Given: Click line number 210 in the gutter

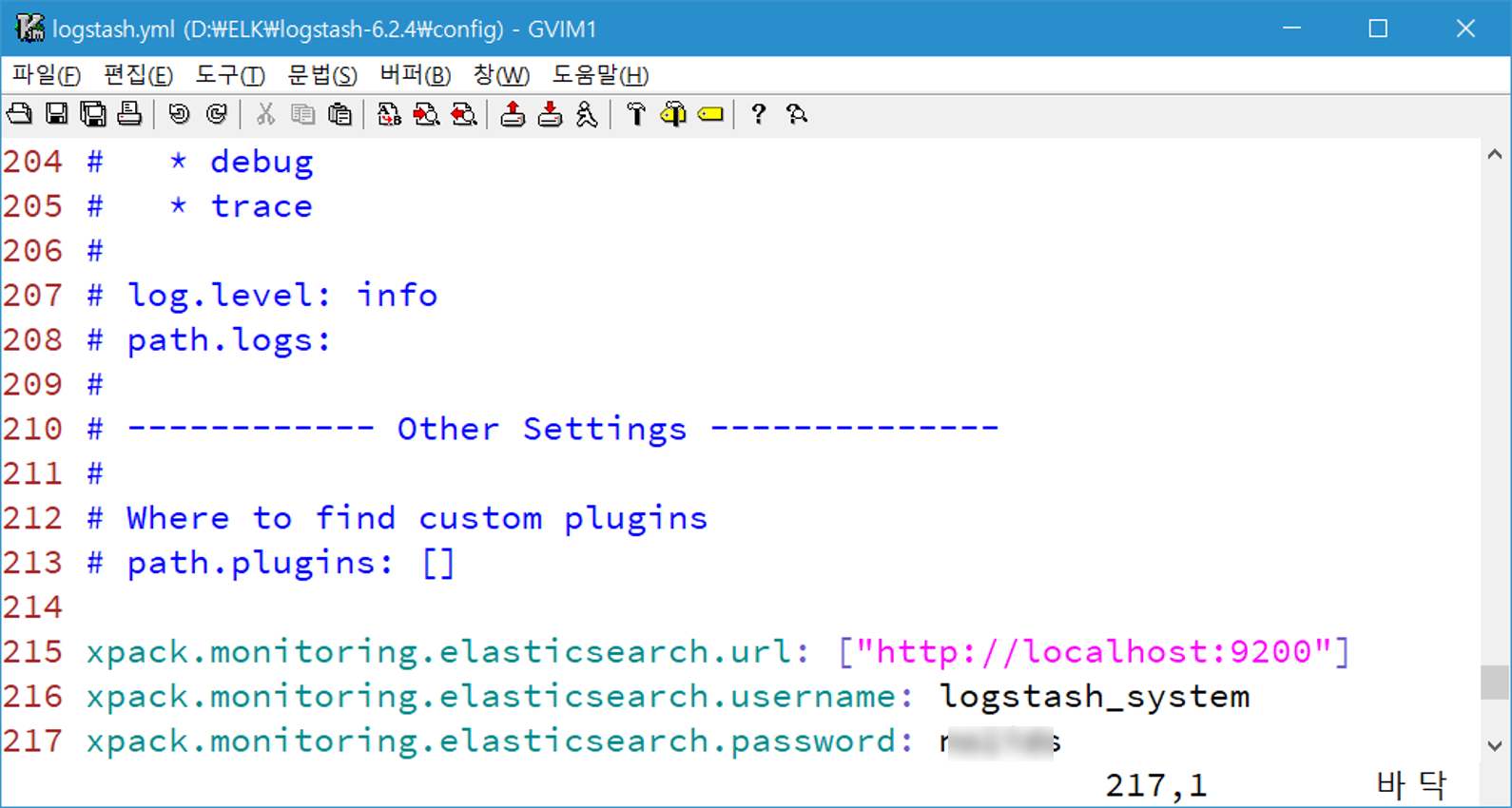Looking at the screenshot, I should click(32, 429).
